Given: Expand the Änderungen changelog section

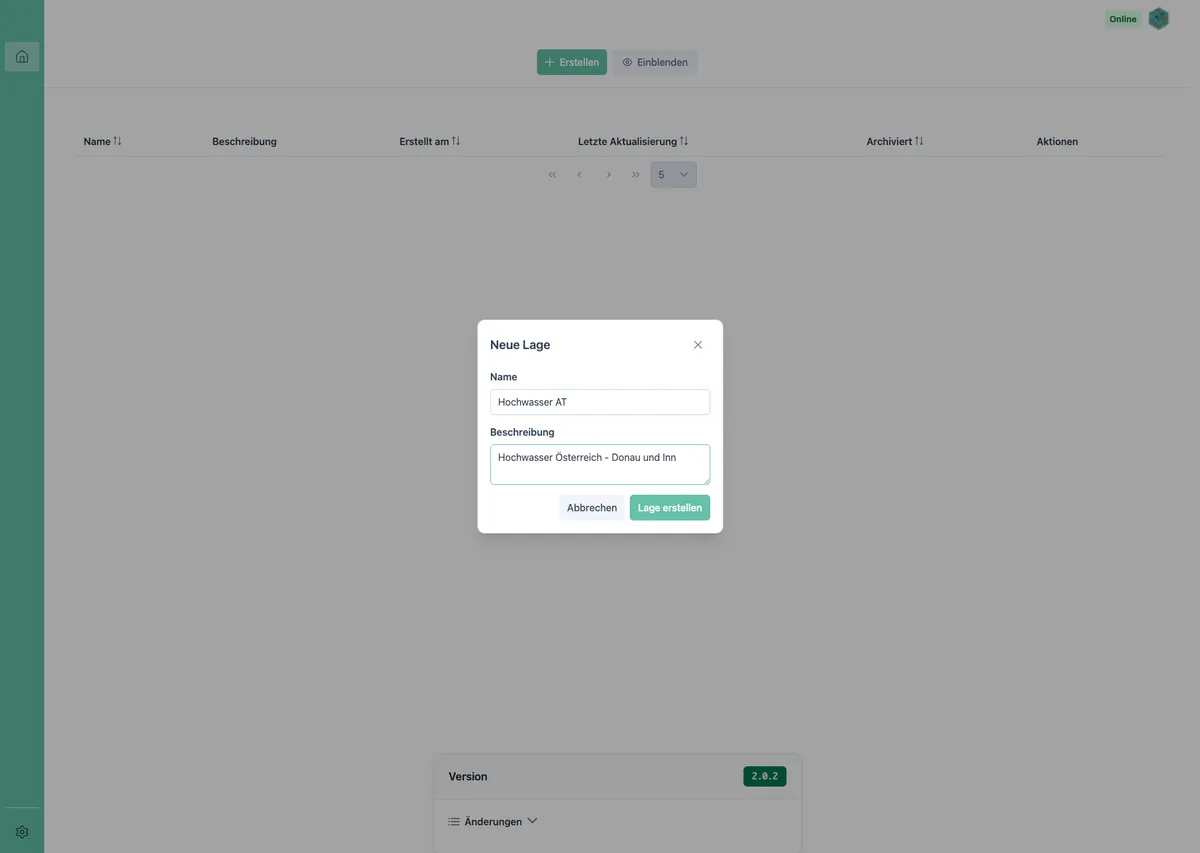Looking at the screenshot, I should (493, 821).
